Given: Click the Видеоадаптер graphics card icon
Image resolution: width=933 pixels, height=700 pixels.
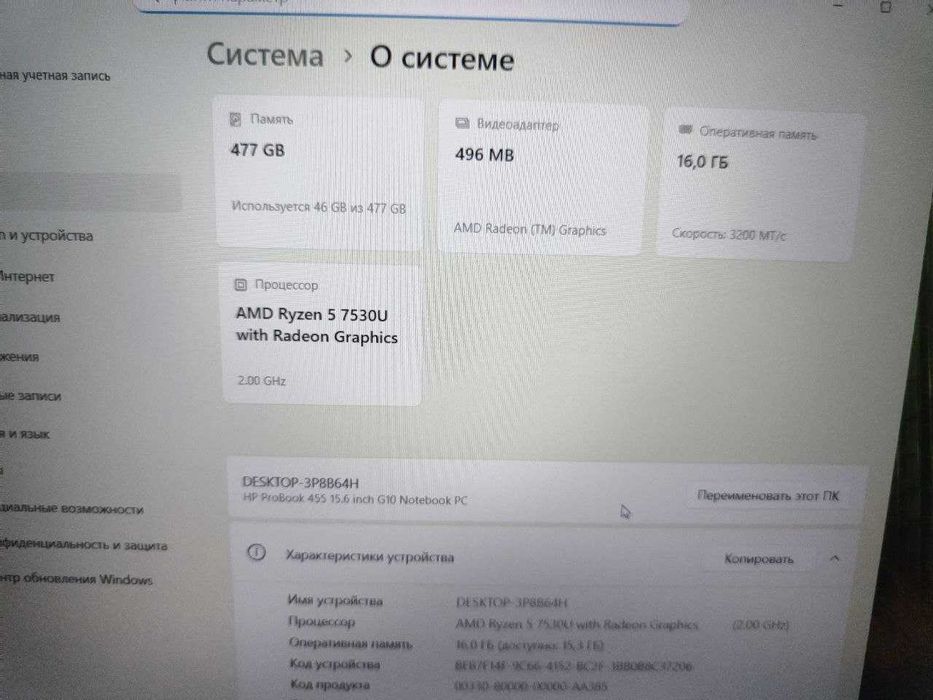Looking at the screenshot, I should tap(462, 123).
